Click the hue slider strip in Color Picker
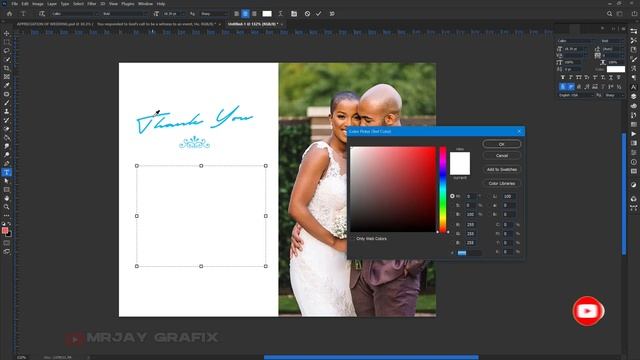This screenshot has height=360, width=640. (x=443, y=189)
